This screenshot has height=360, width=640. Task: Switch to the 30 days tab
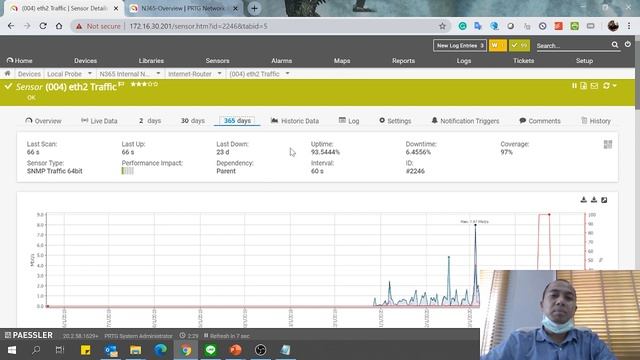[193, 121]
